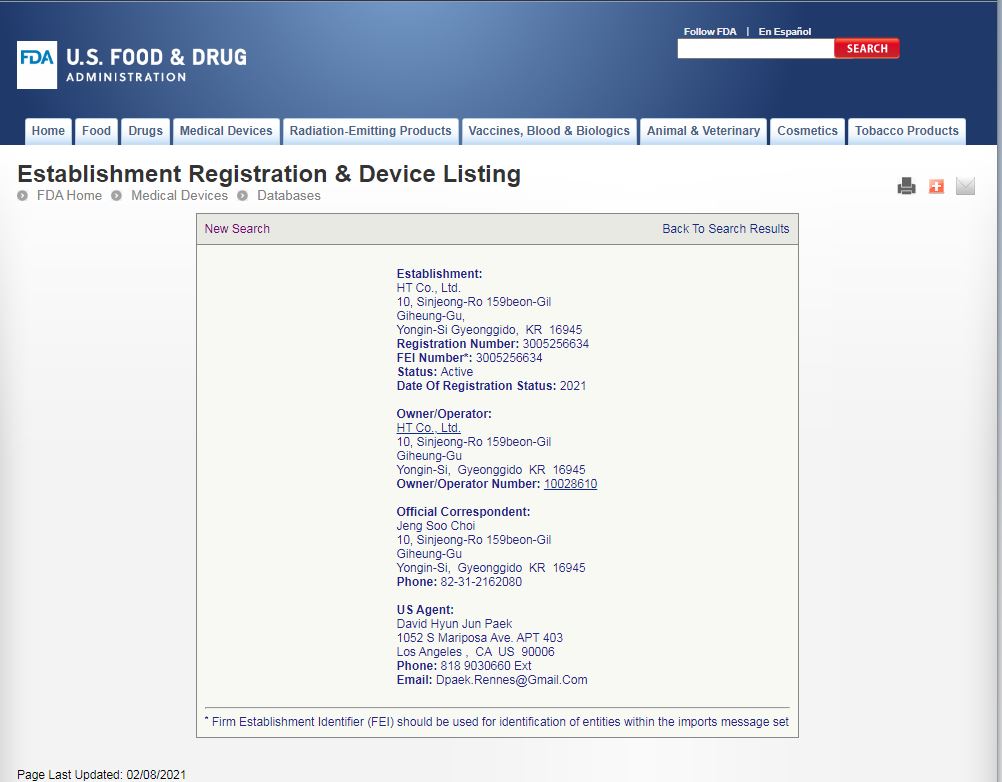Return via Back To Search Results link
1002x782 pixels.
tap(725, 229)
